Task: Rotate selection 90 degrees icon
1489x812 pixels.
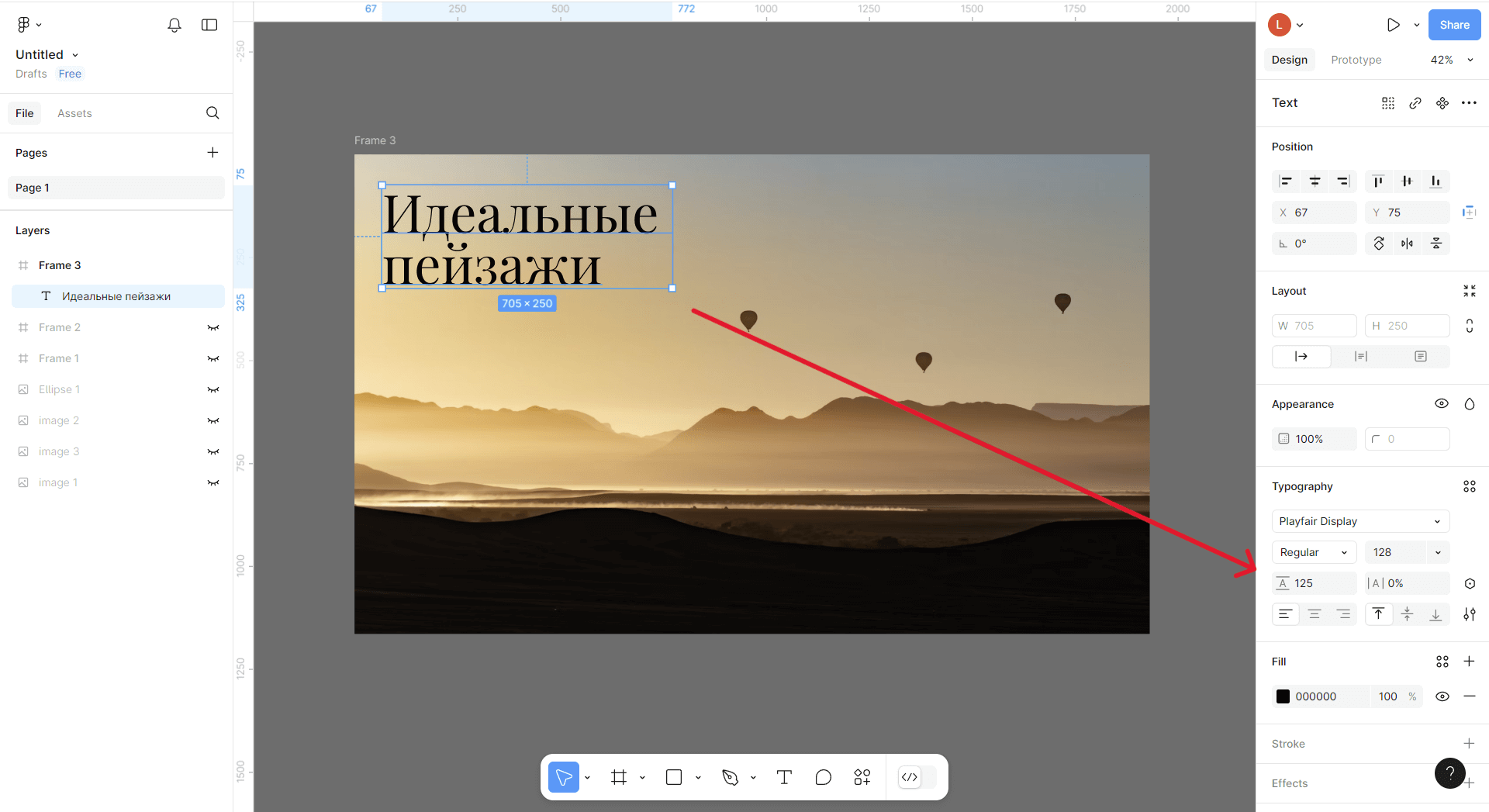Action: [1378, 244]
